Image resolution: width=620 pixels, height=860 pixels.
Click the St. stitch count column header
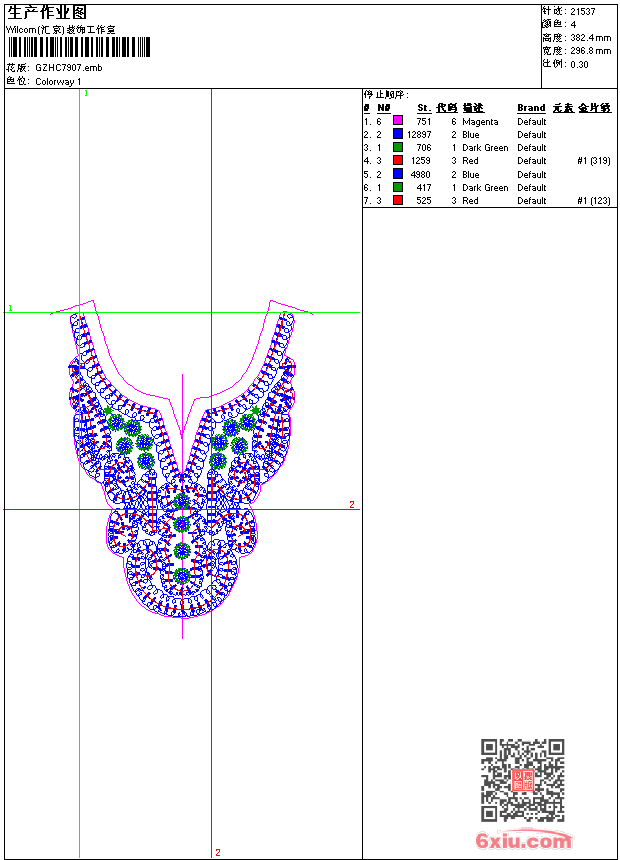click(424, 108)
